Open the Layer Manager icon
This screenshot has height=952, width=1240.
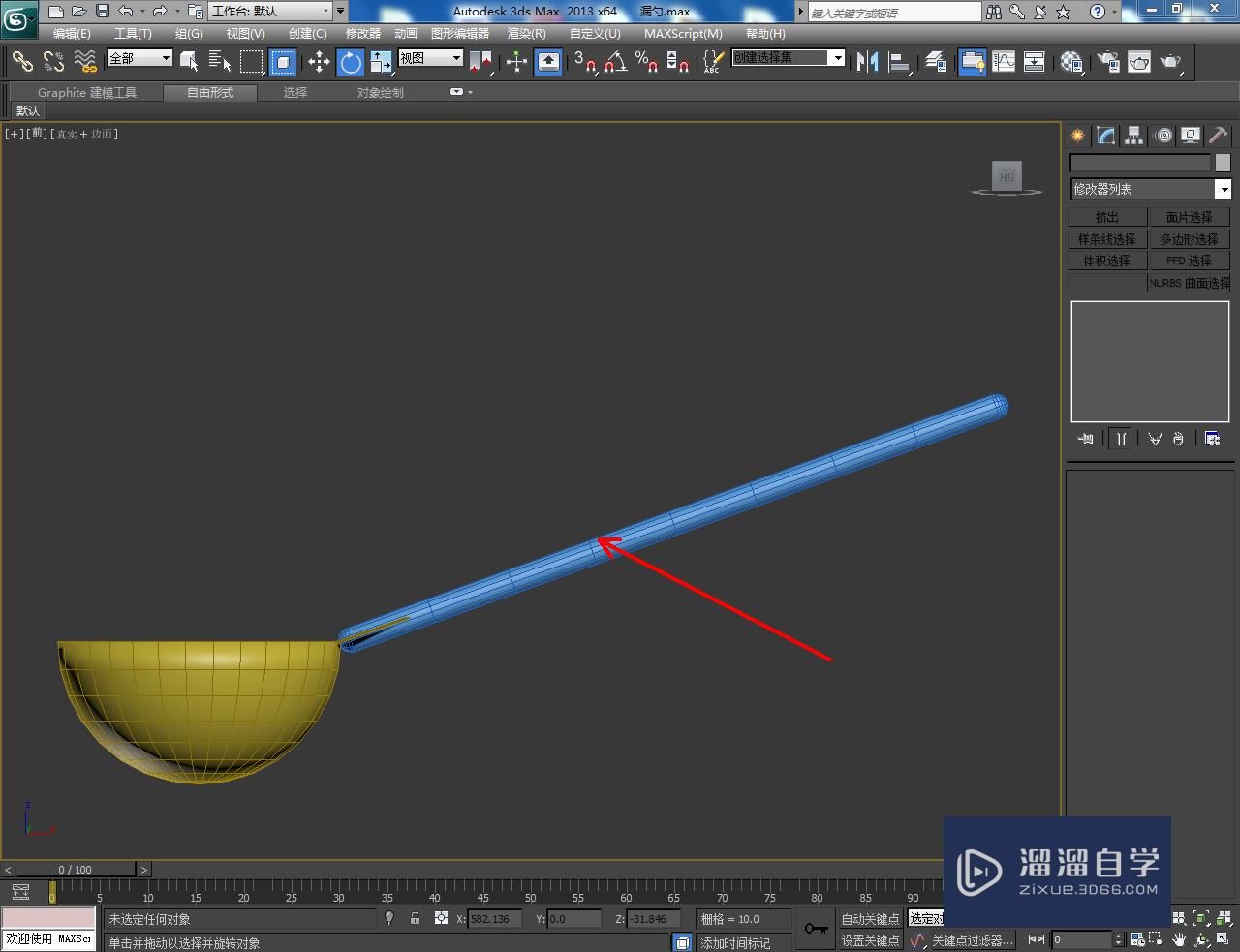pos(936,62)
